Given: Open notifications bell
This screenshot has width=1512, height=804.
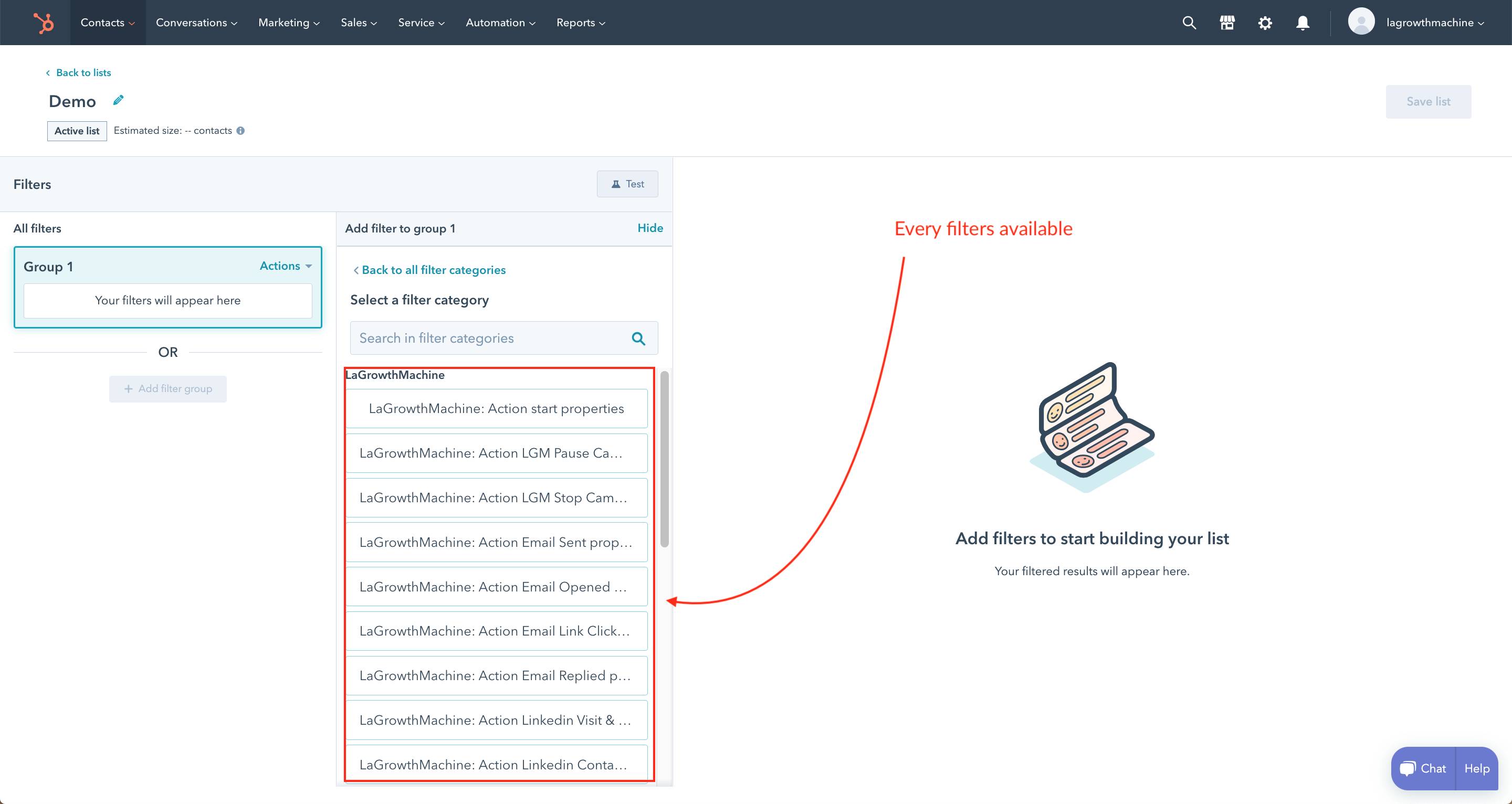Looking at the screenshot, I should [1303, 23].
